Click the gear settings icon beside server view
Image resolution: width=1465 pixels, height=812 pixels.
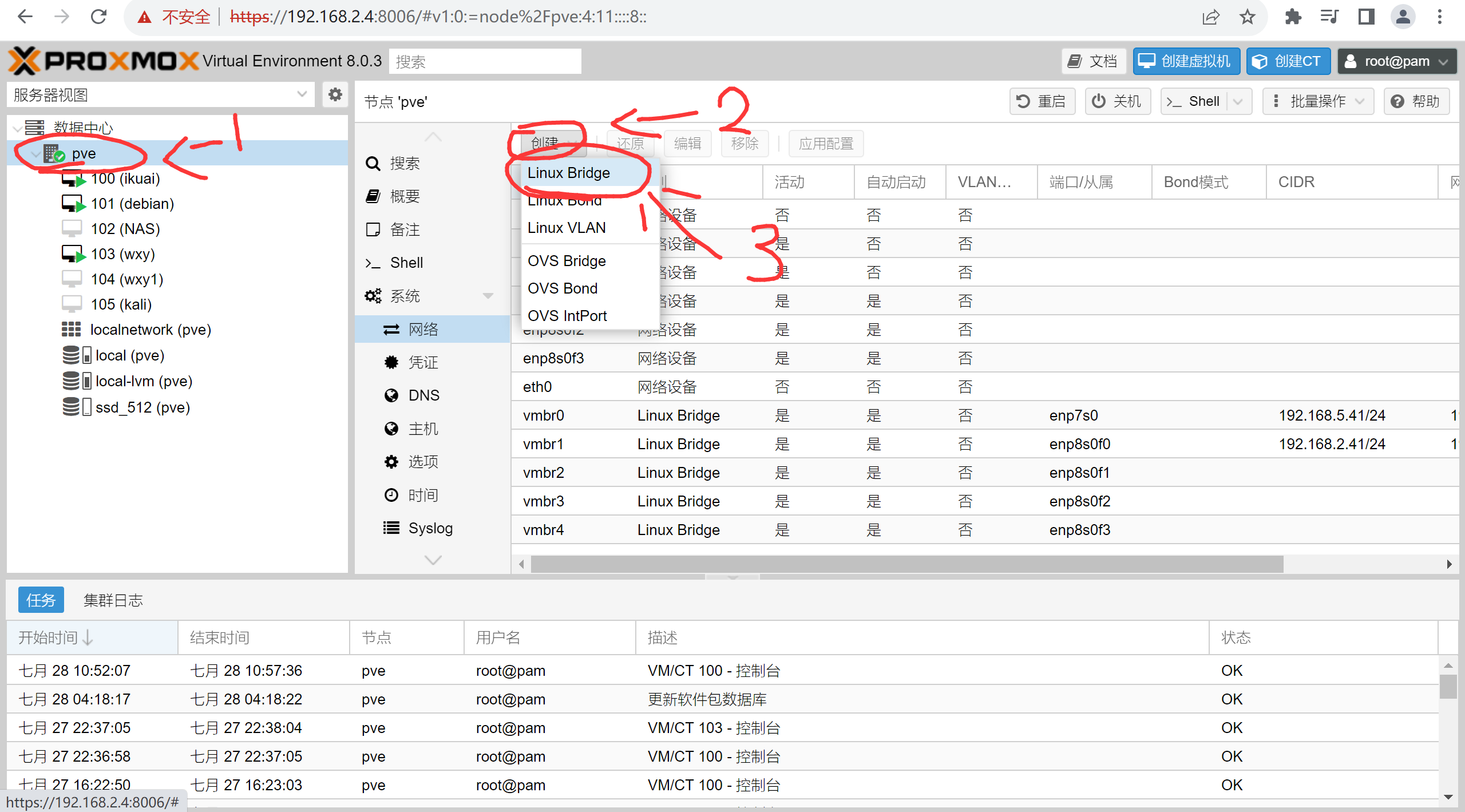coord(335,94)
